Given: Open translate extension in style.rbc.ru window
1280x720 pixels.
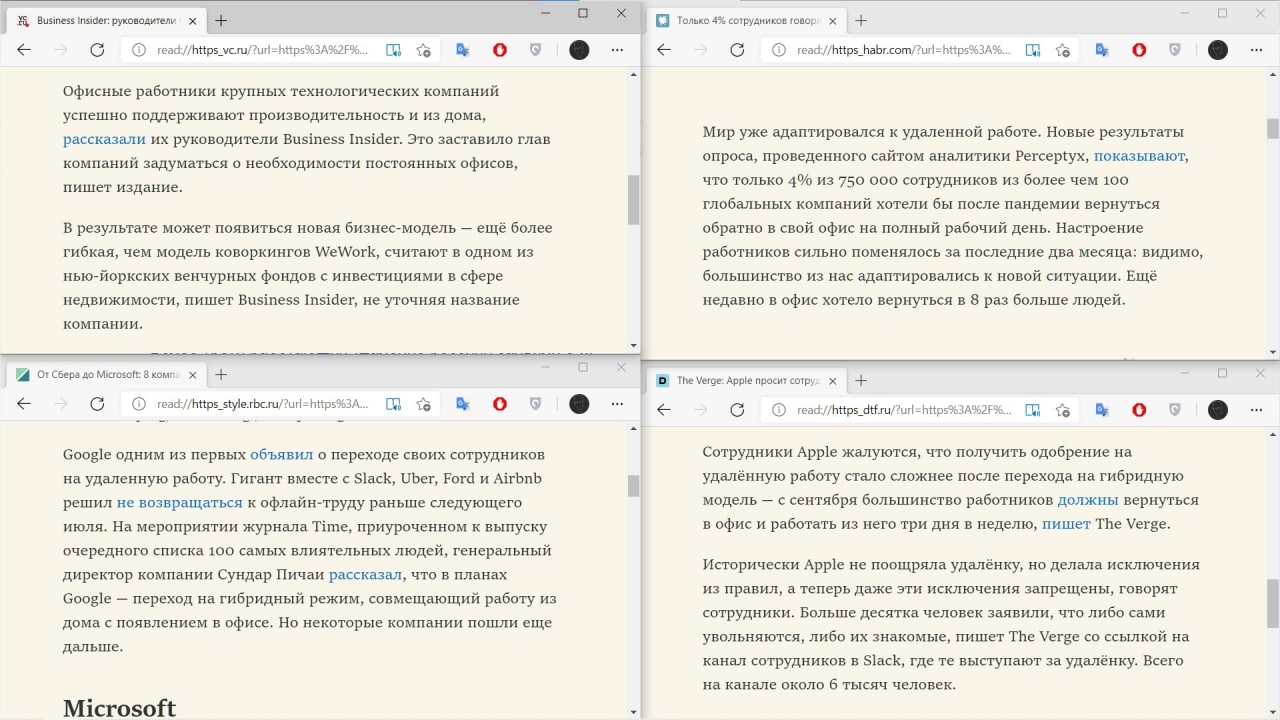Looking at the screenshot, I should pyautogui.click(x=463, y=404).
